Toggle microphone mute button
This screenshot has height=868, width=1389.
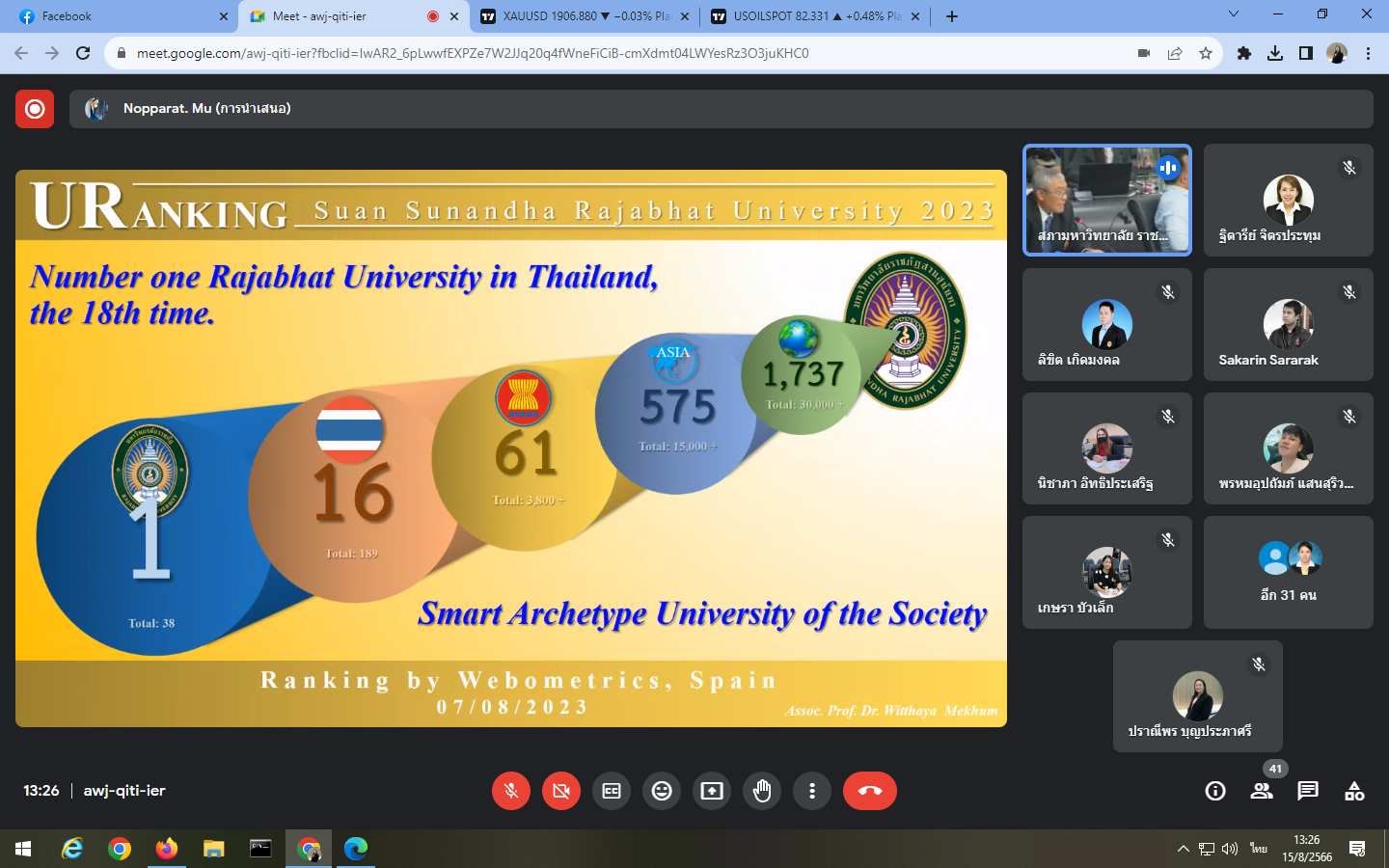point(511,791)
